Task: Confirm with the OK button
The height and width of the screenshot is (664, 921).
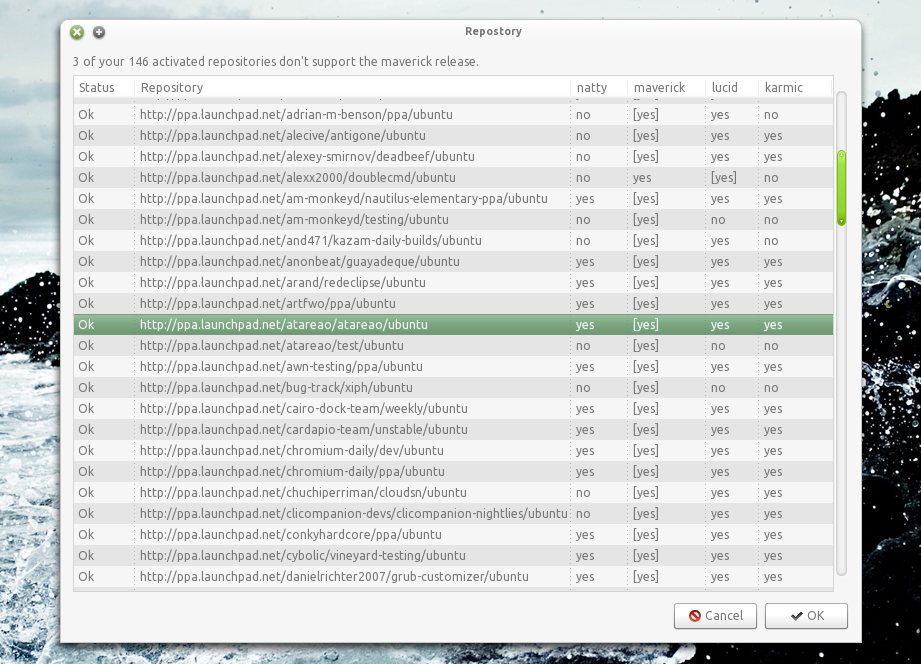Action: pyautogui.click(x=806, y=616)
